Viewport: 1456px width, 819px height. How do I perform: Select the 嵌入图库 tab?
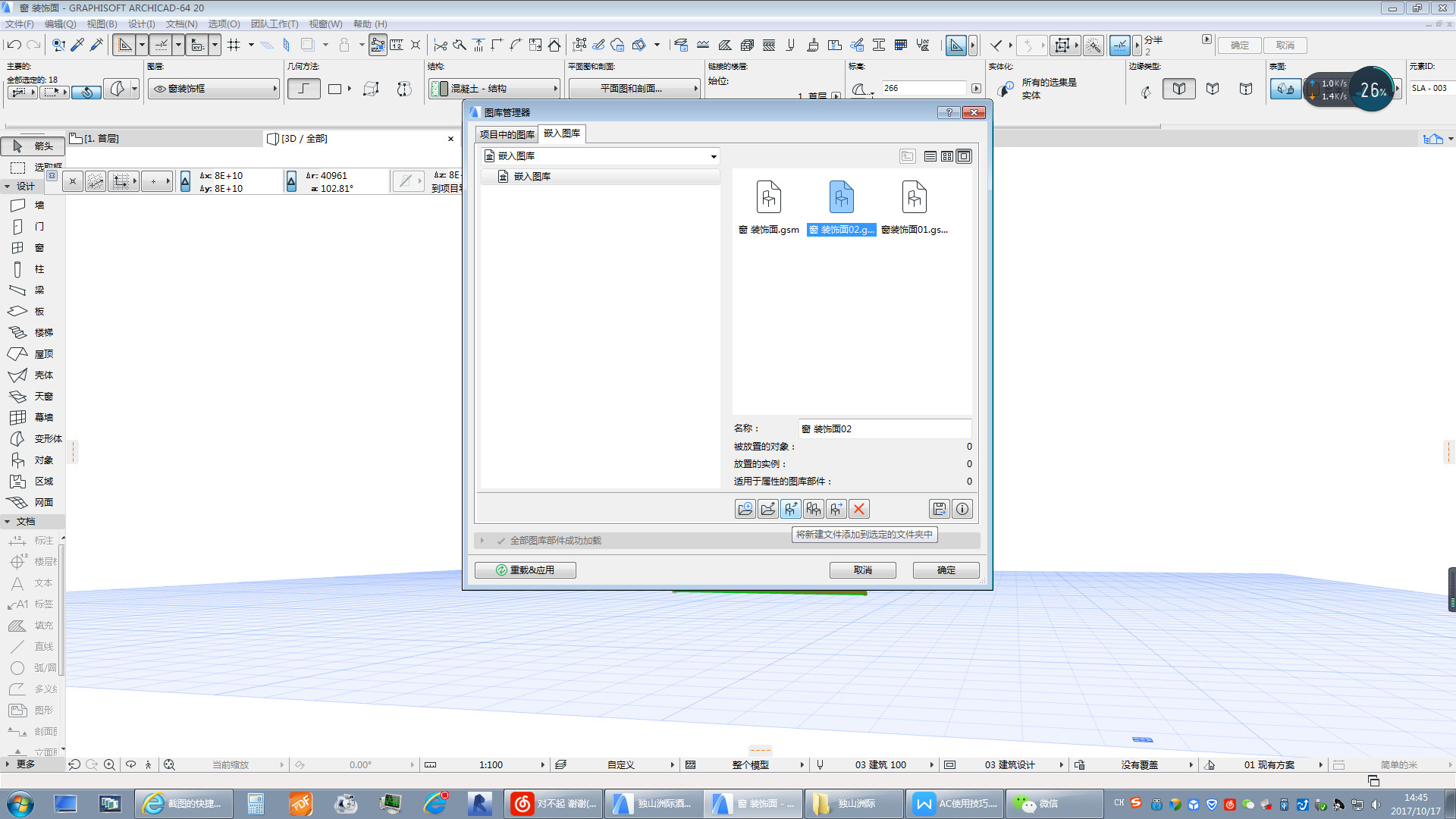(562, 133)
